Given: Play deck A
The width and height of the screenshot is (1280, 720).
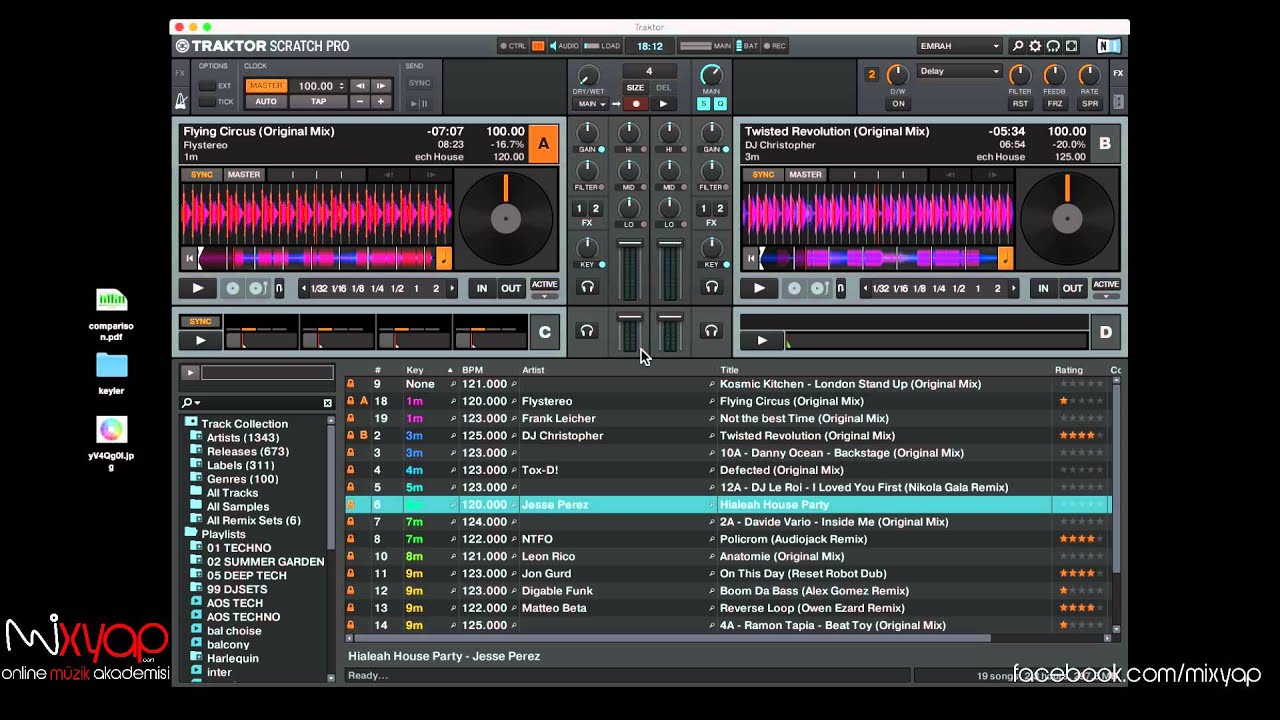Looking at the screenshot, I should click(x=198, y=288).
